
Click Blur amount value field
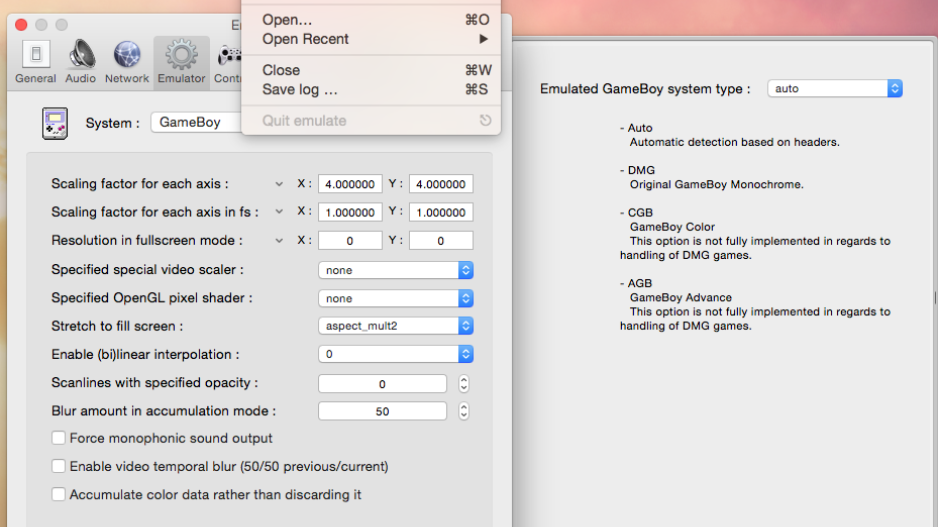click(382, 411)
